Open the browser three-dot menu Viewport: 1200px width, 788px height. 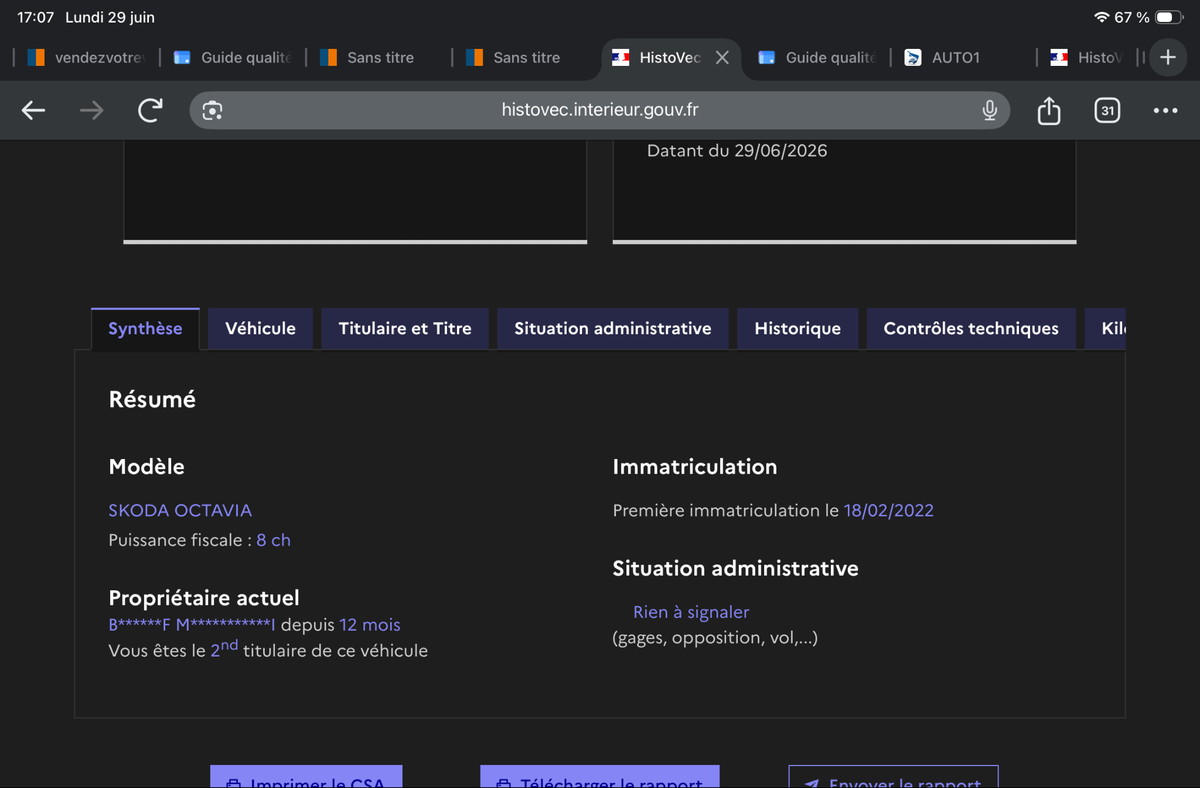(x=1165, y=110)
